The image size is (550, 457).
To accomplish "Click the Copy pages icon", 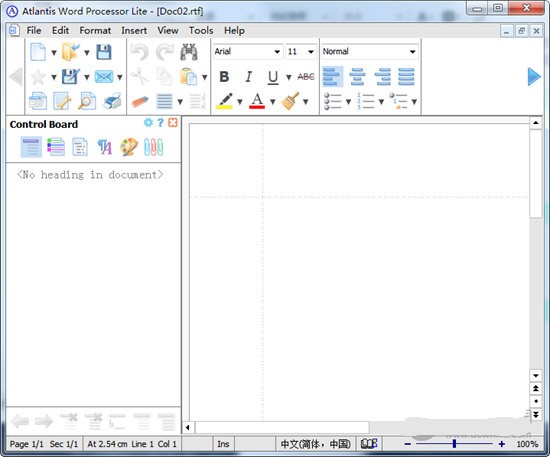I will [x=164, y=77].
